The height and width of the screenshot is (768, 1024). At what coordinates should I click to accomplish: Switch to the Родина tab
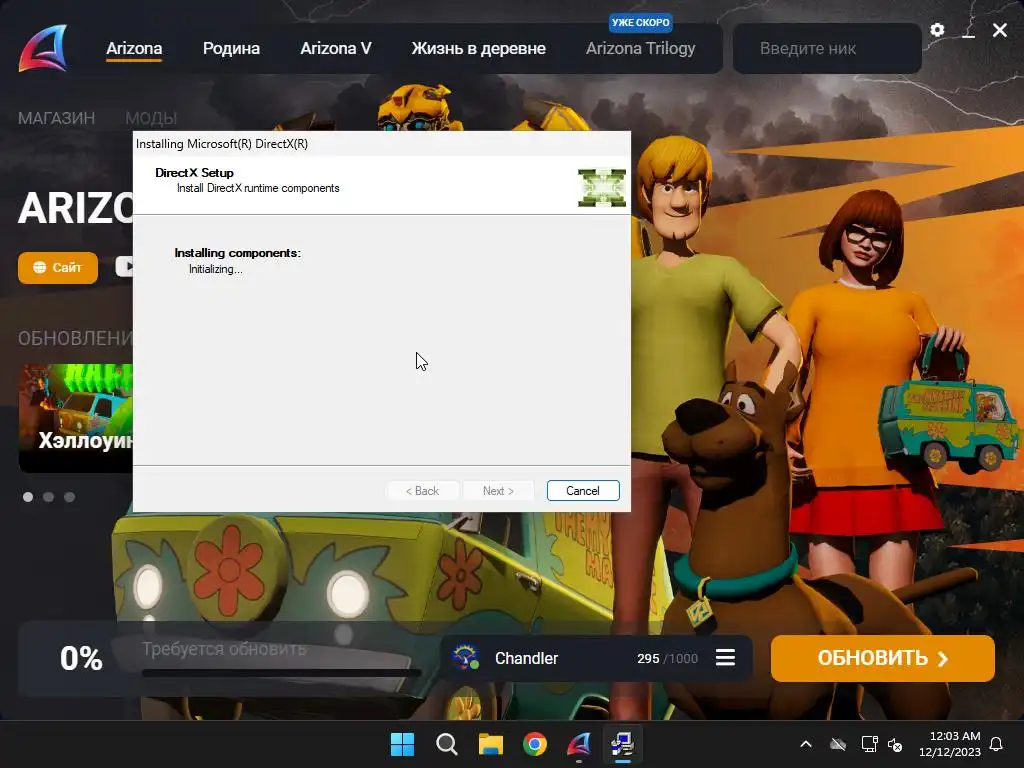click(231, 48)
